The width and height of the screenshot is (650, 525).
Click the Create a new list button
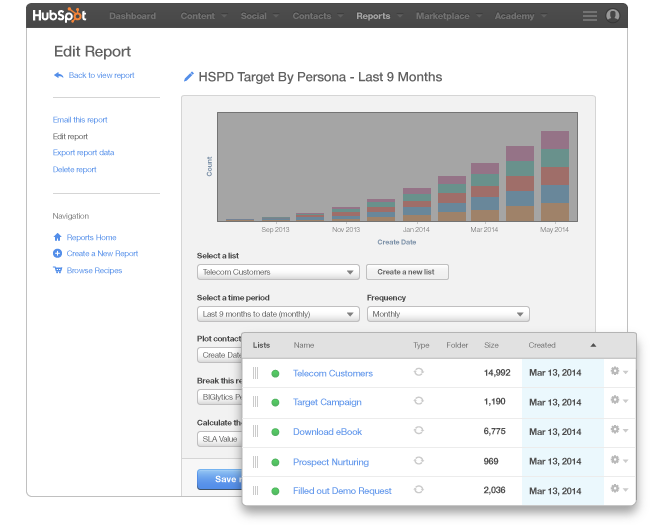407,272
